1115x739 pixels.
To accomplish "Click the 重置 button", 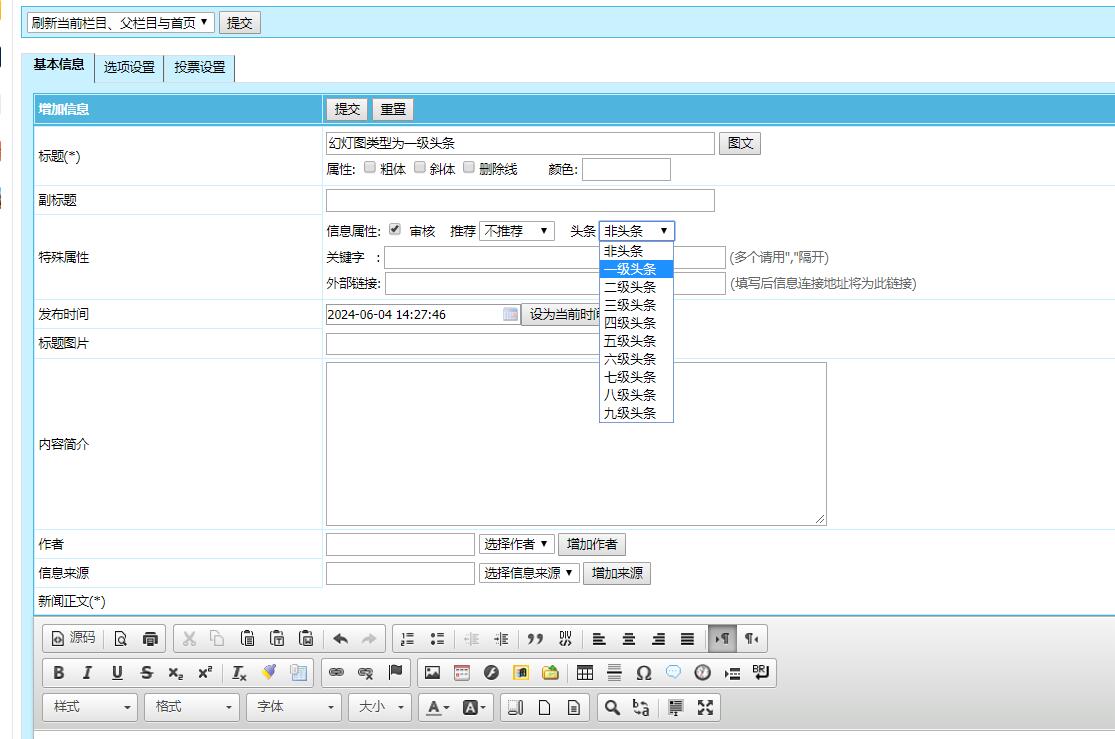I will tap(392, 109).
